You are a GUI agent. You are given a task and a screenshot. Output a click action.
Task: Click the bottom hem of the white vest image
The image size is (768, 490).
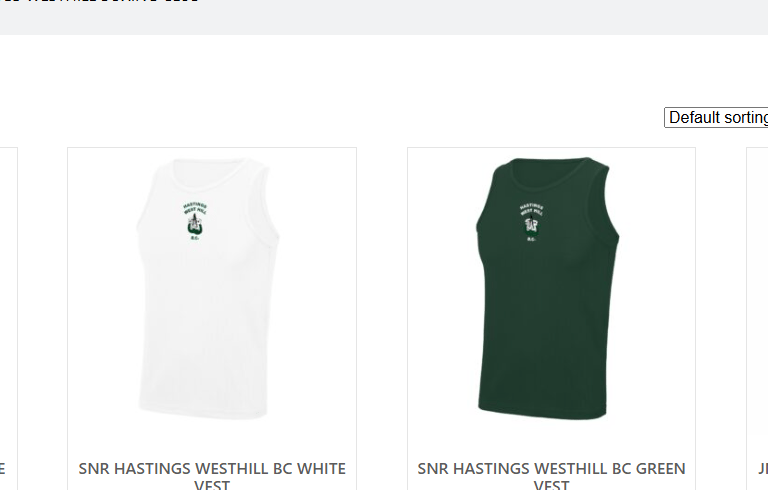(203, 411)
